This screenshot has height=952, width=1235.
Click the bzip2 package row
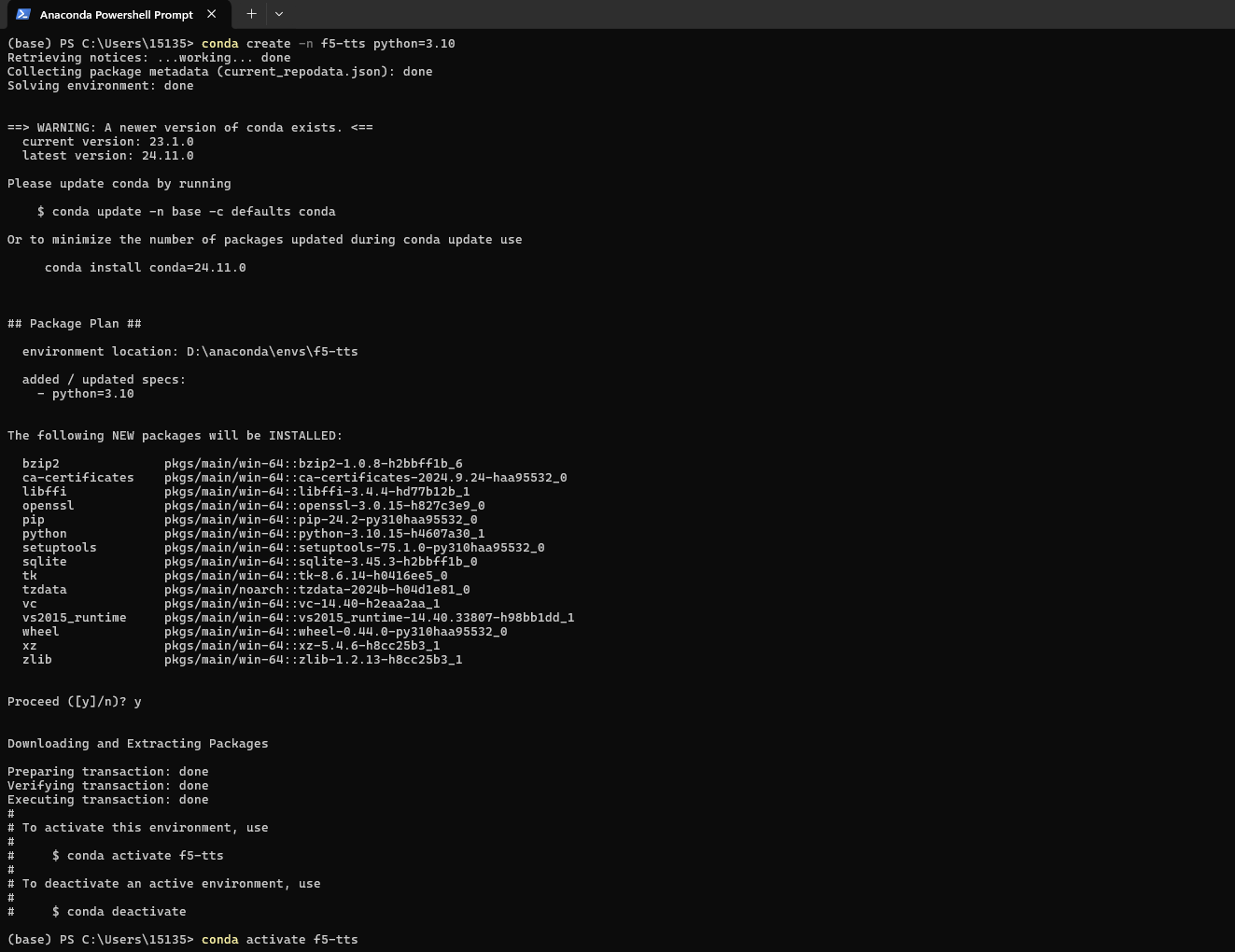243,464
